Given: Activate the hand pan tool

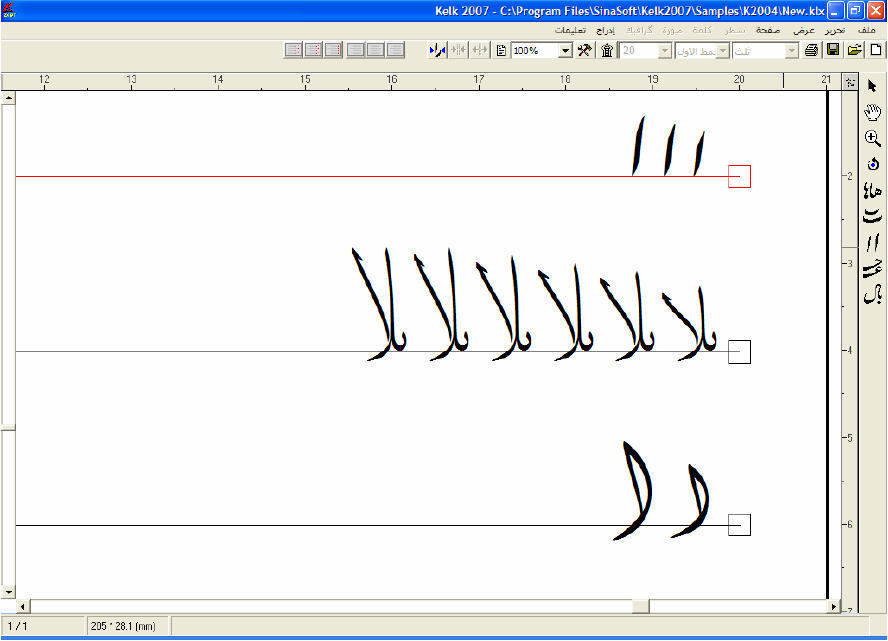Looking at the screenshot, I should [x=872, y=112].
